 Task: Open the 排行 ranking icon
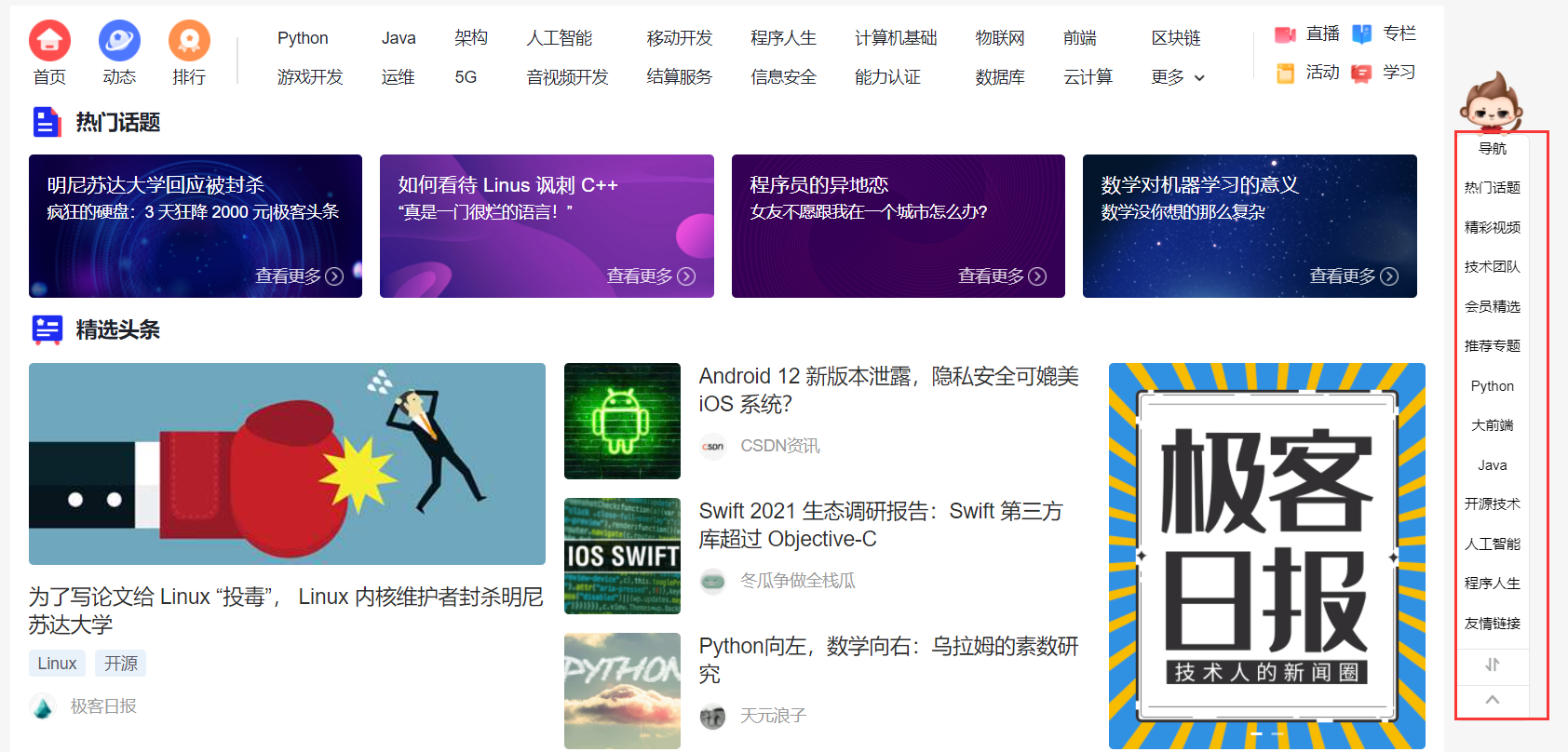click(189, 41)
